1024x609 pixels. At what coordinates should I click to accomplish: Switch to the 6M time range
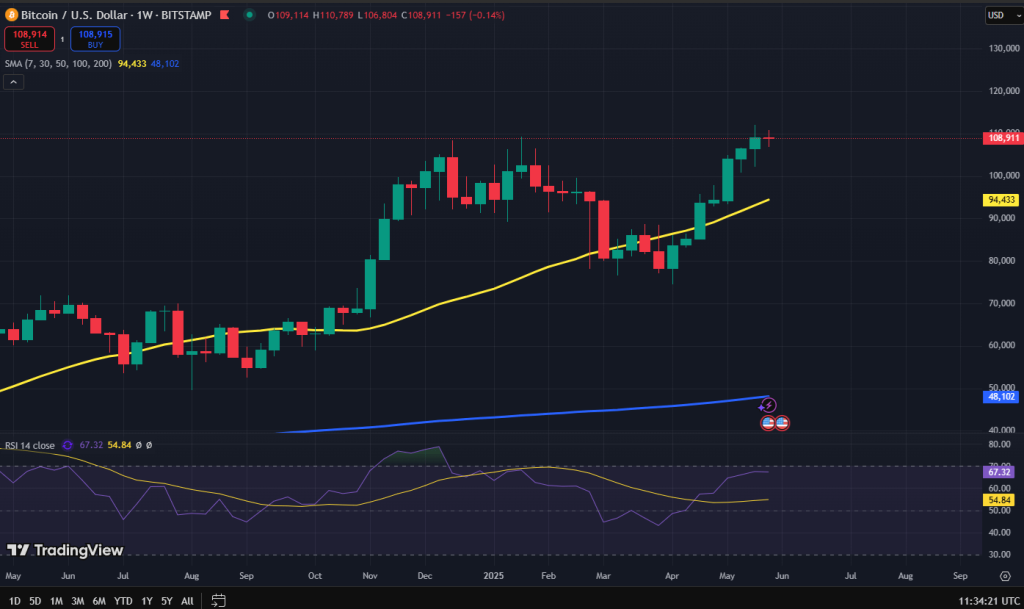(99, 601)
